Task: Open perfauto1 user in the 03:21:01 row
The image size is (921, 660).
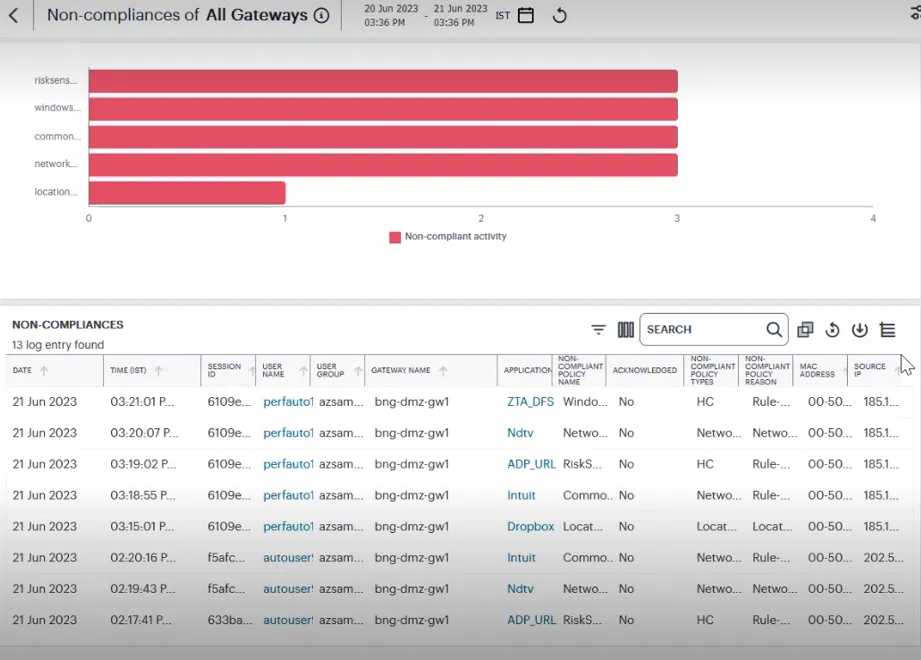Action: (288, 402)
